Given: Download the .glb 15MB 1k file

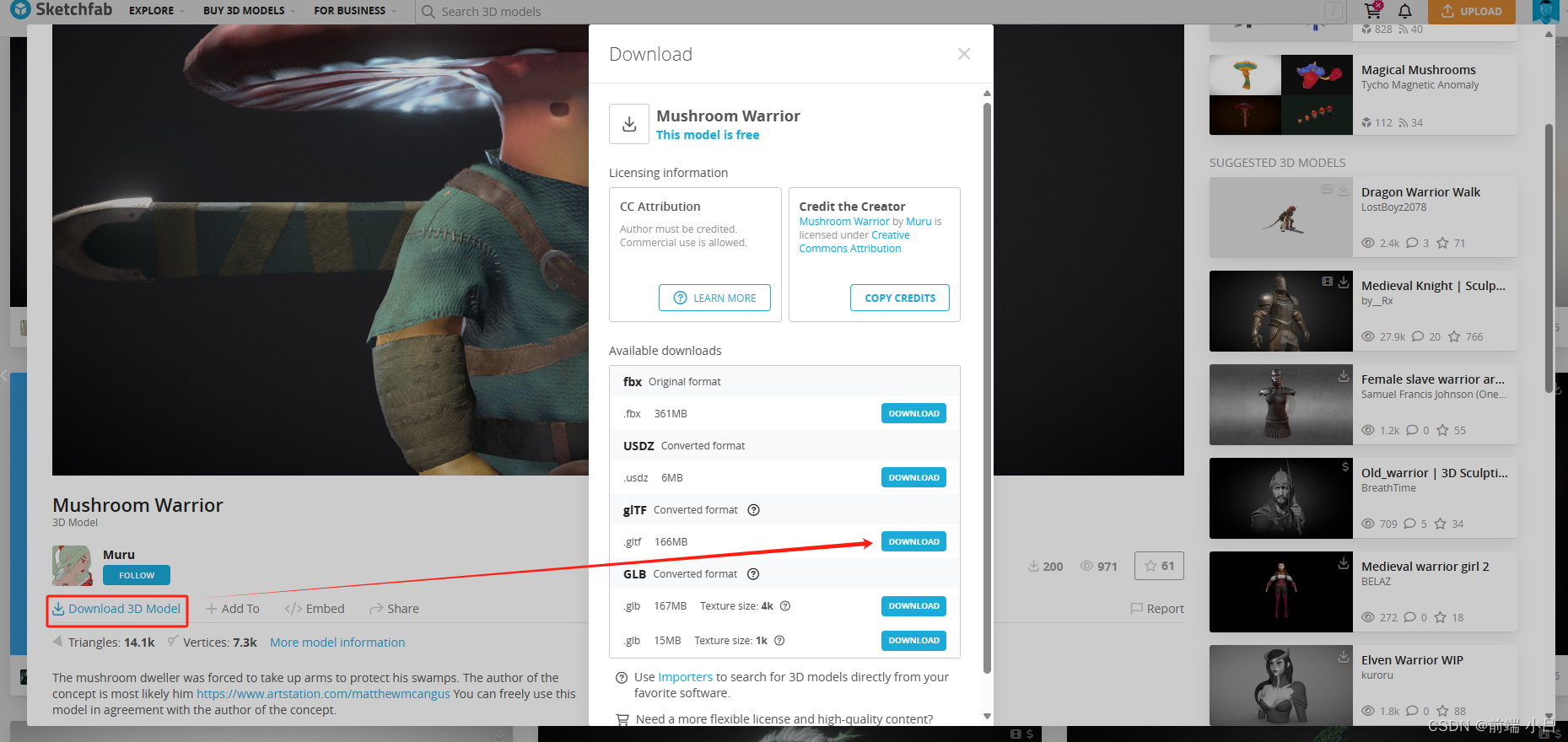Looking at the screenshot, I should (x=913, y=640).
